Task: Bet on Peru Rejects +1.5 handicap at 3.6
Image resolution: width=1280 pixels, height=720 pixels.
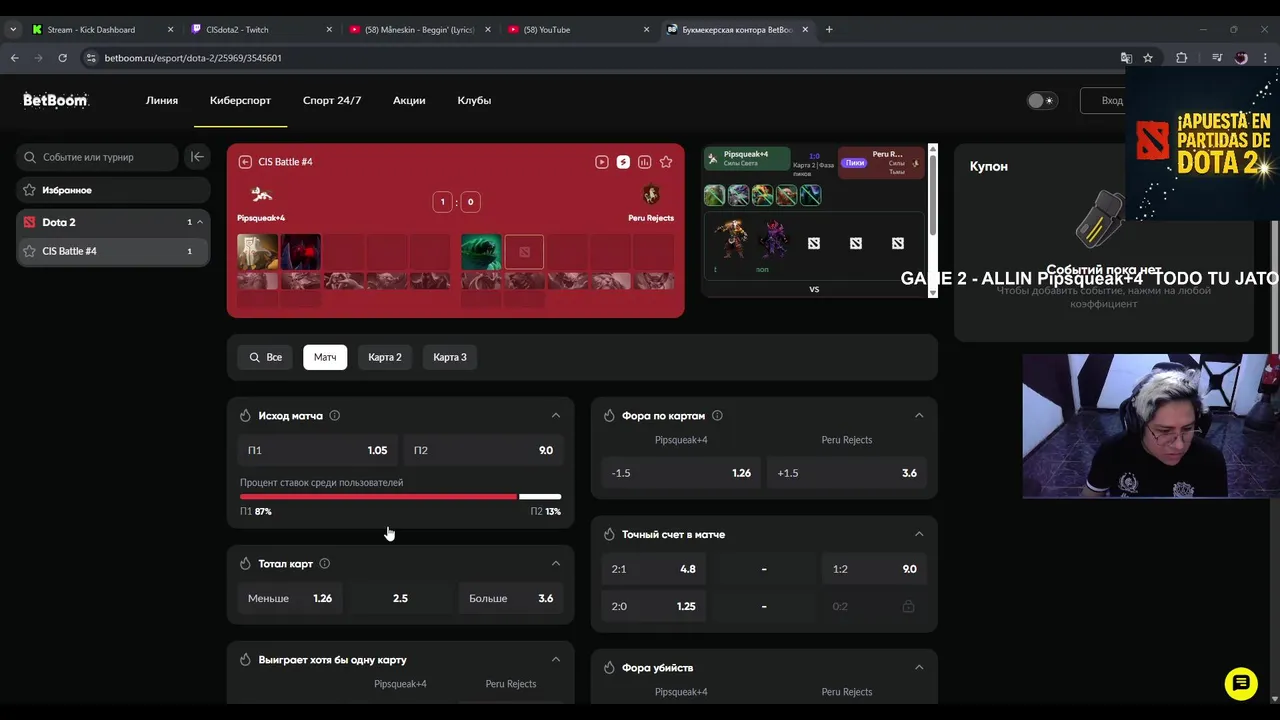Action: click(x=847, y=473)
